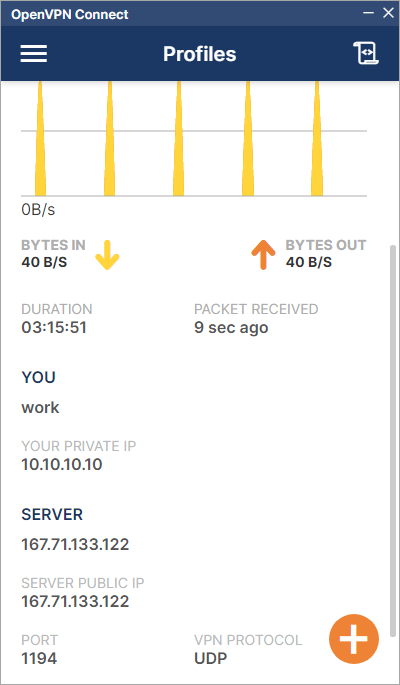Image resolution: width=400 pixels, height=685 pixels.
Task: Click the Profiles header title
Action: 200,54
